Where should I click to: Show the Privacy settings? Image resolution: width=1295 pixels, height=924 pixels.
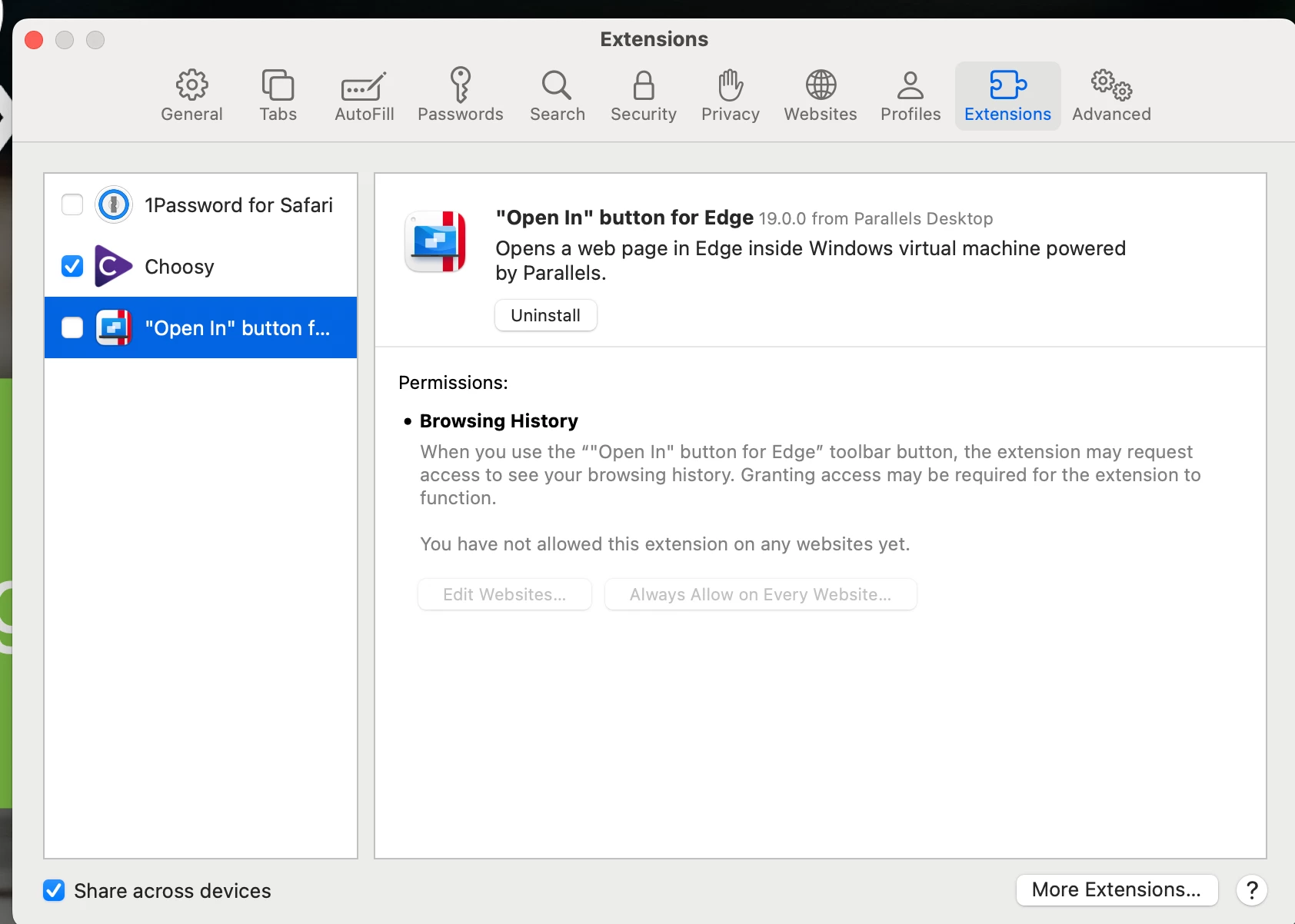731,96
